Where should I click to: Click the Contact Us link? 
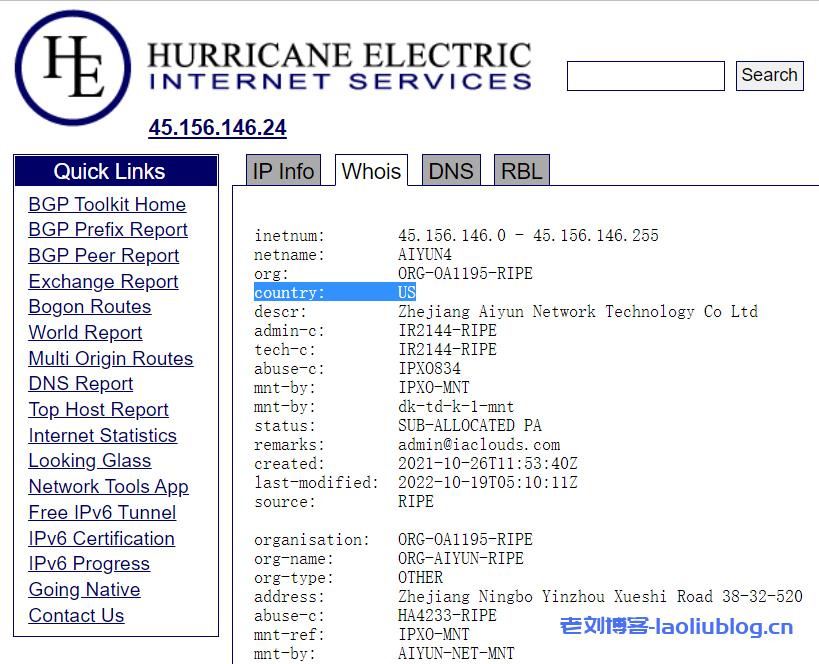coord(76,616)
